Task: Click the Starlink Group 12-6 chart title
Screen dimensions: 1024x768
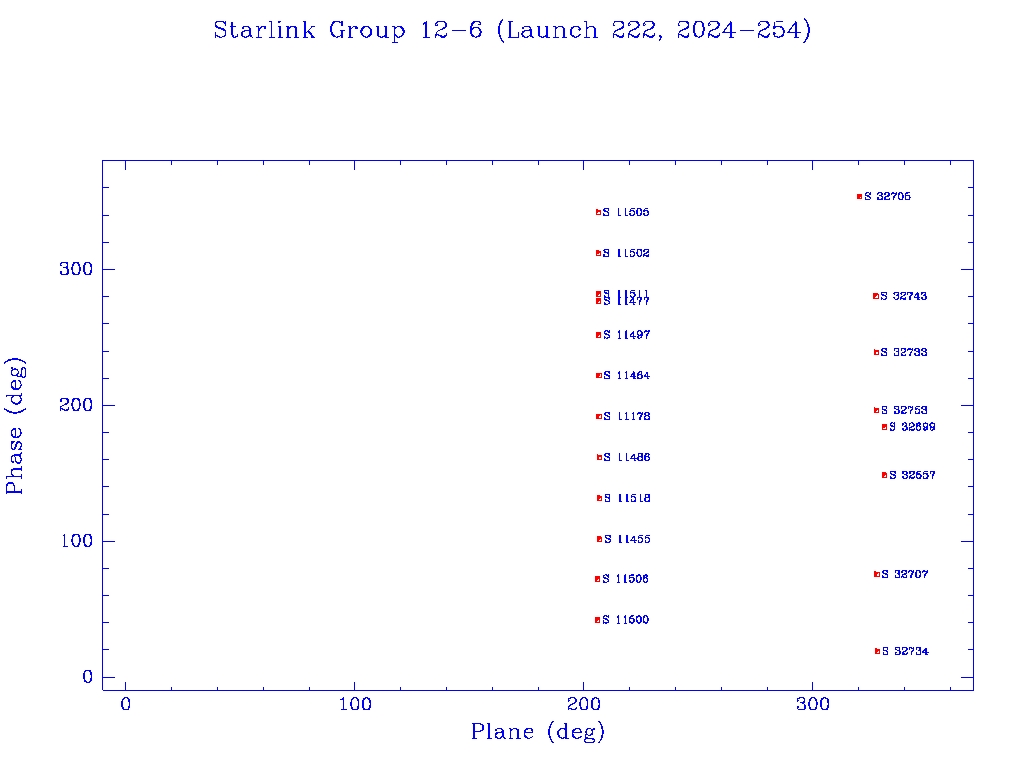Action: [512, 31]
